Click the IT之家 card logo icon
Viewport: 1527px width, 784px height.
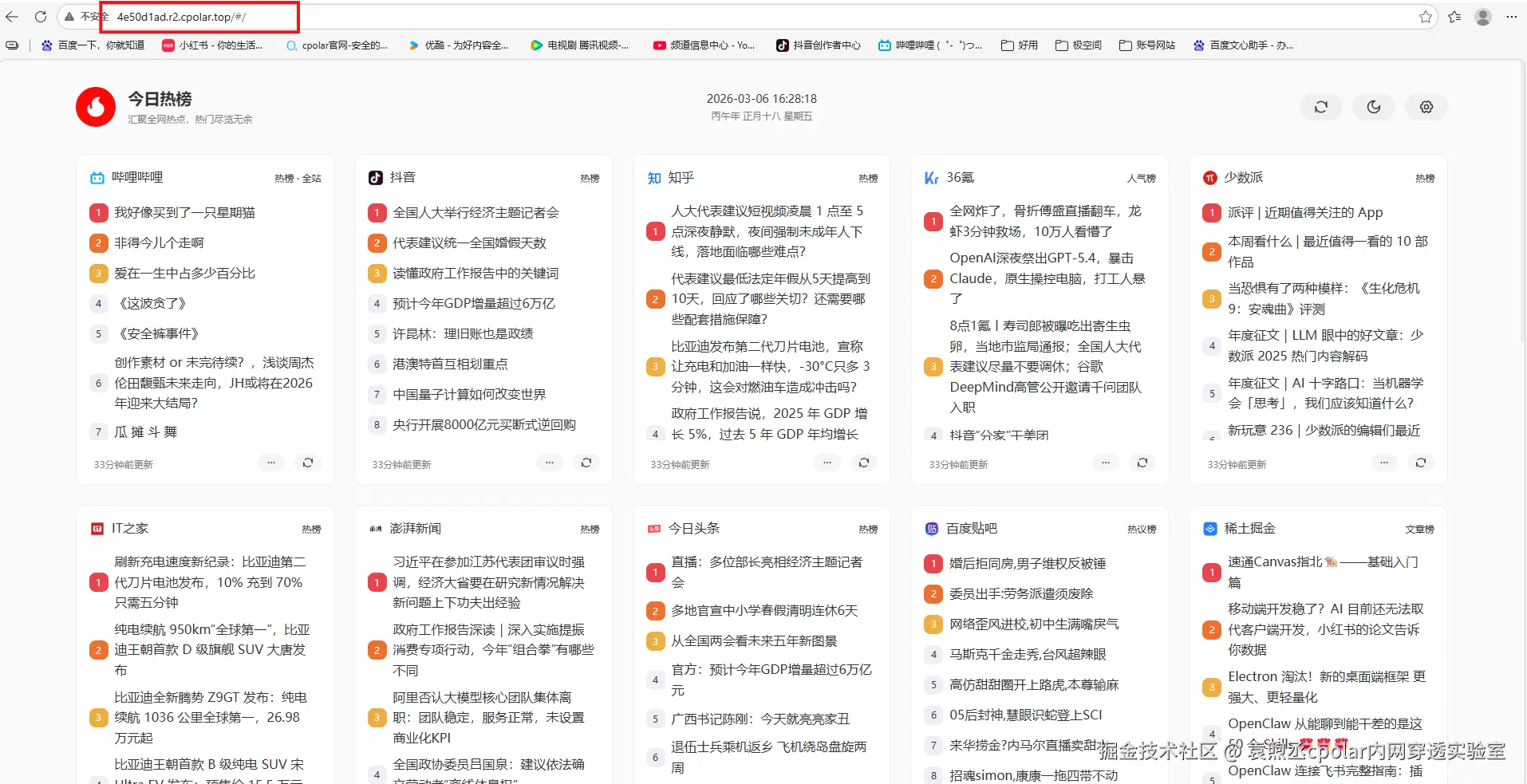pyautogui.click(x=97, y=529)
